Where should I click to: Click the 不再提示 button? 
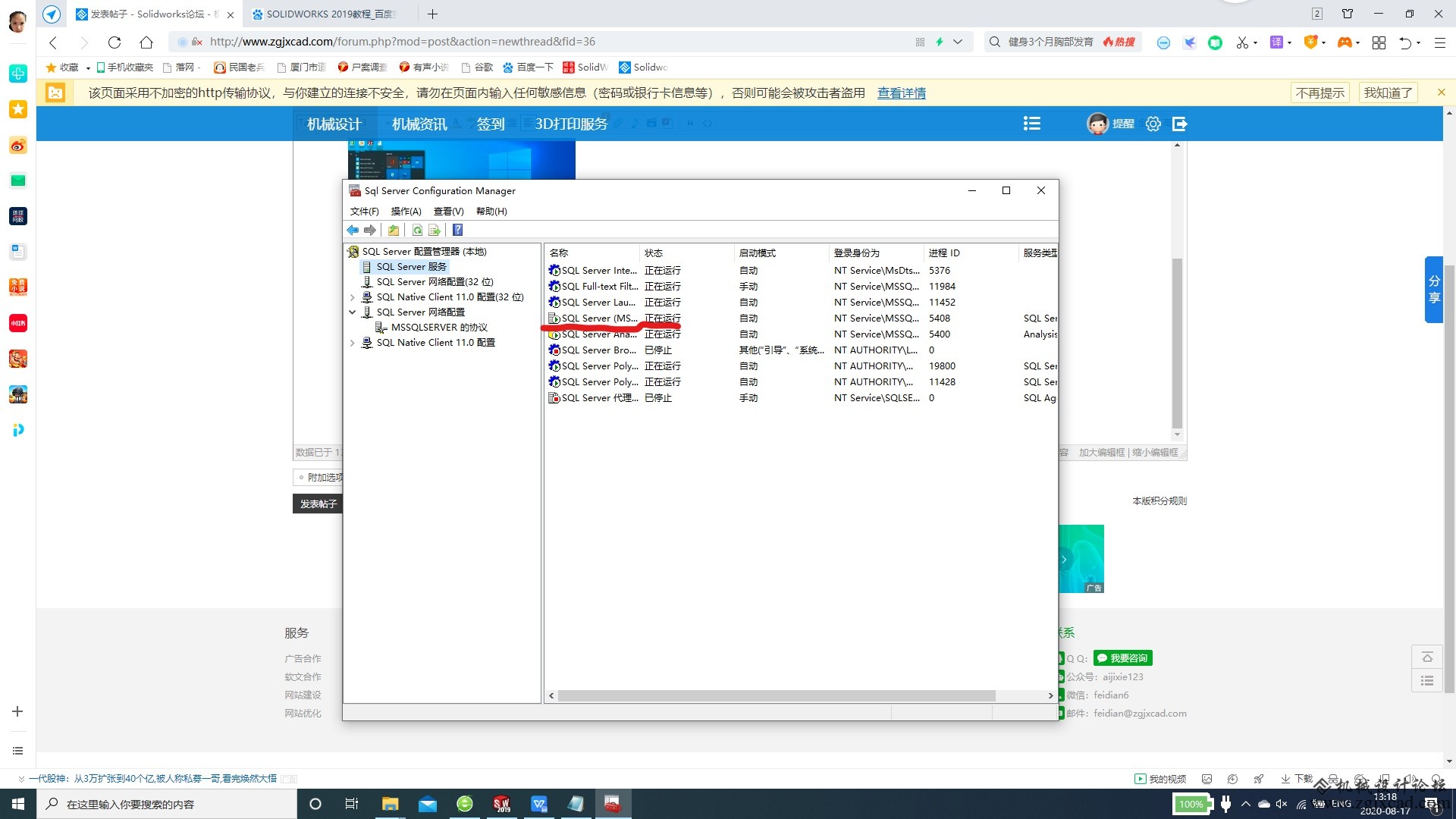pos(1319,93)
